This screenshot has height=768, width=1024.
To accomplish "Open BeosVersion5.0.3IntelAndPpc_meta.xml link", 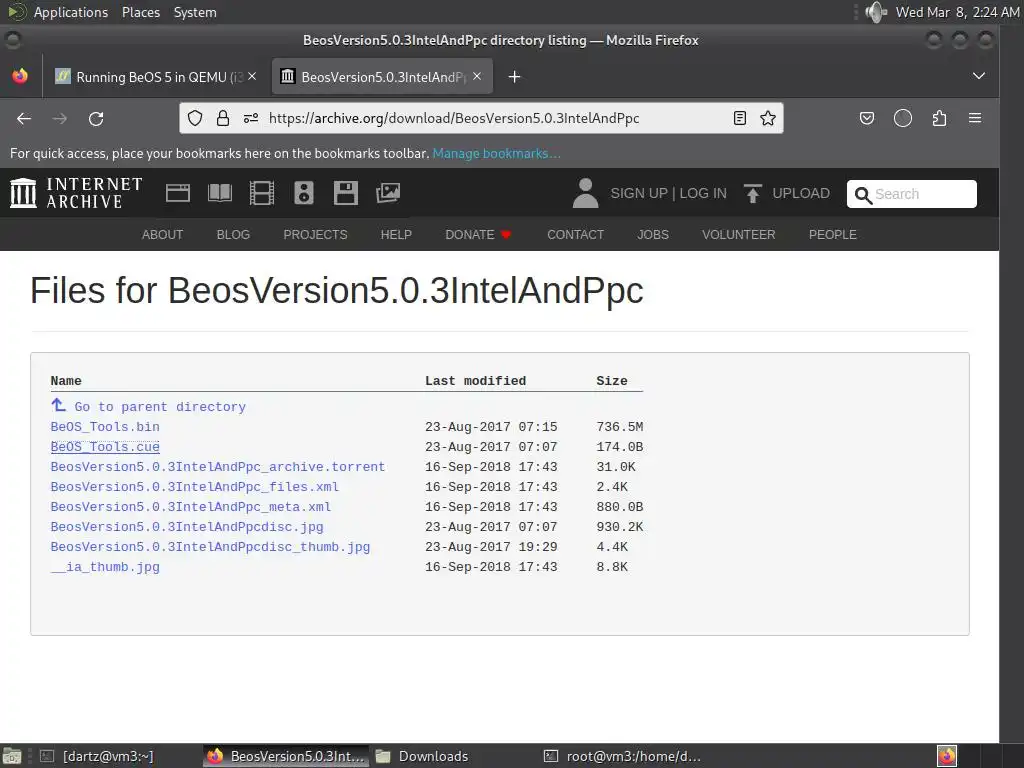I will (x=191, y=507).
